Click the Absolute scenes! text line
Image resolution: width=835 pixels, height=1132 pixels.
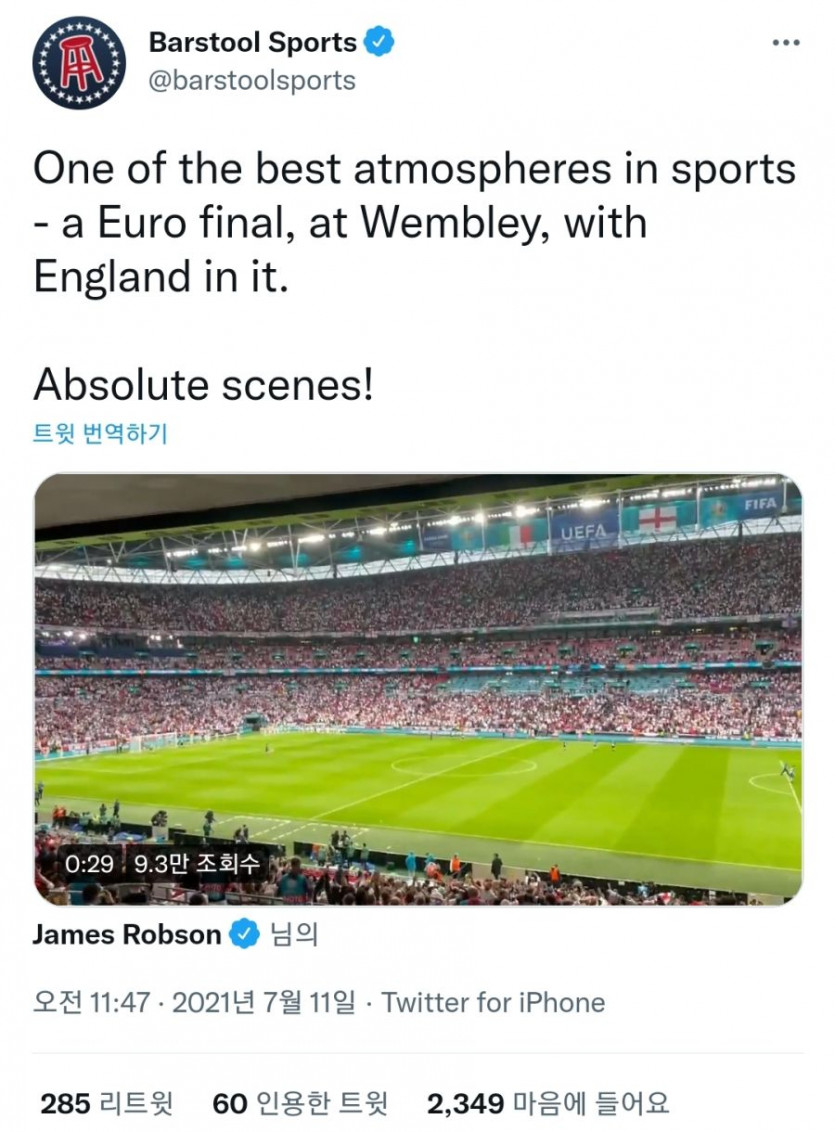[x=204, y=384]
